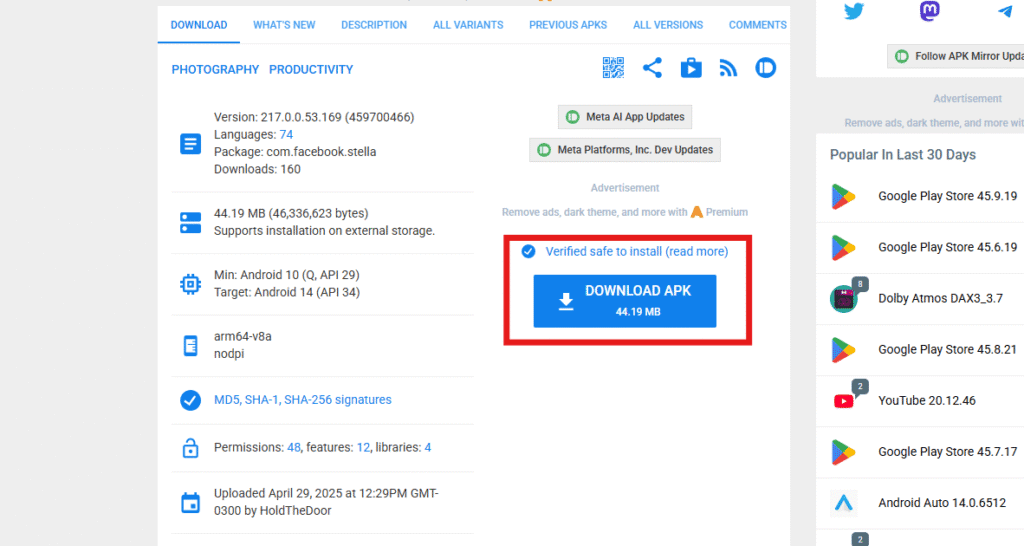Click the Dolby Atmos app icon
1024x546 pixels.
point(843,298)
